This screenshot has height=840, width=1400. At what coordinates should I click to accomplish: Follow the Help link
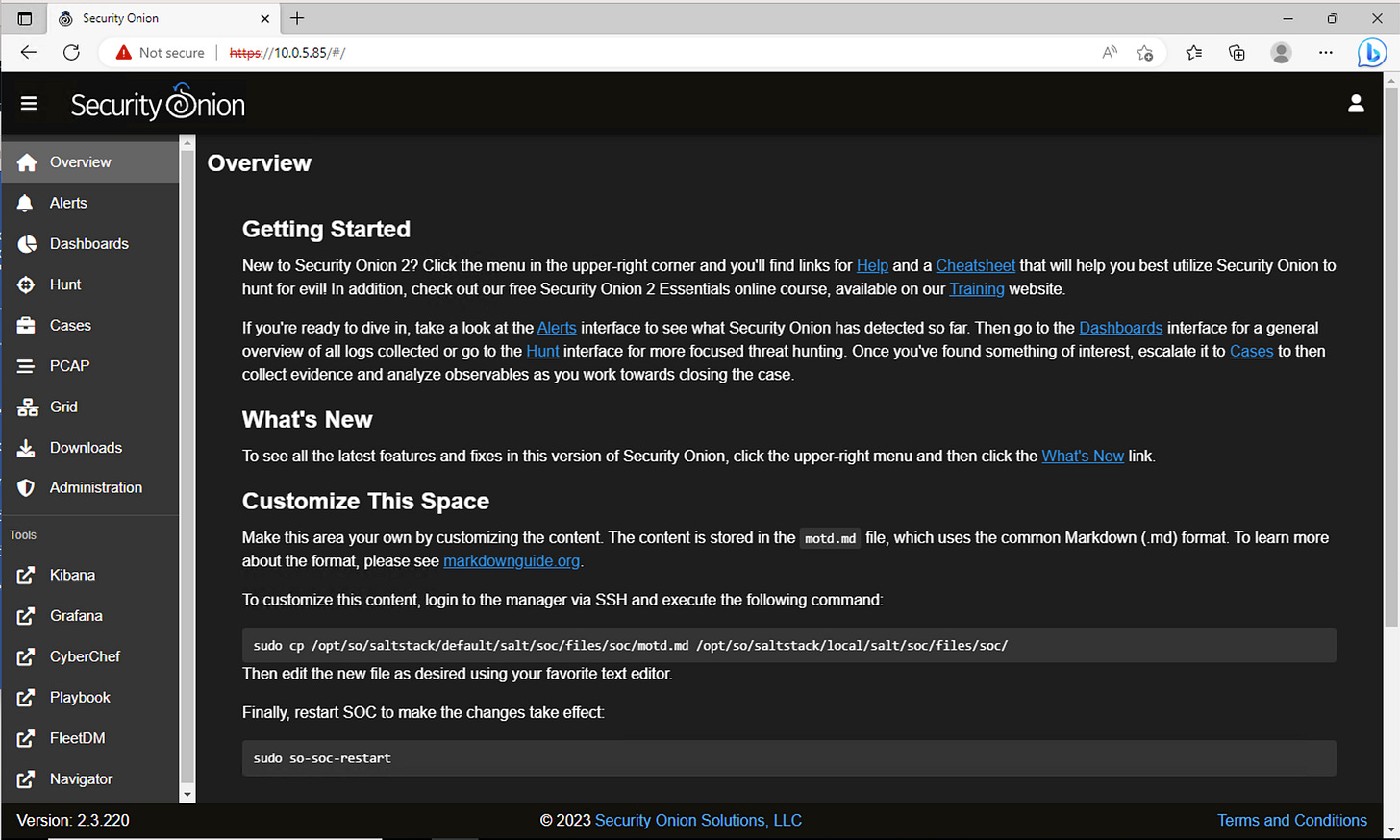(872, 266)
